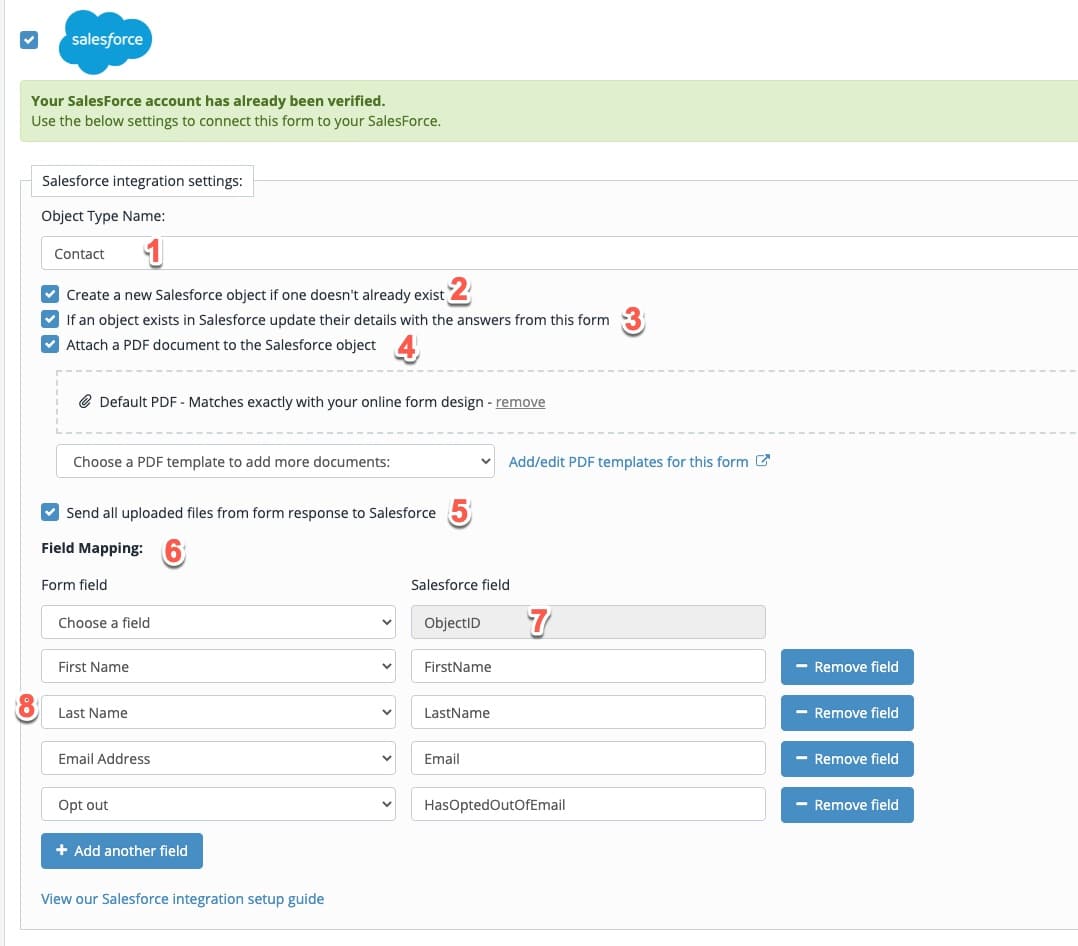Remove the HasOptedOutOfEmail field mapping
Viewport: 1078px width, 946px height.
tap(847, 804)
